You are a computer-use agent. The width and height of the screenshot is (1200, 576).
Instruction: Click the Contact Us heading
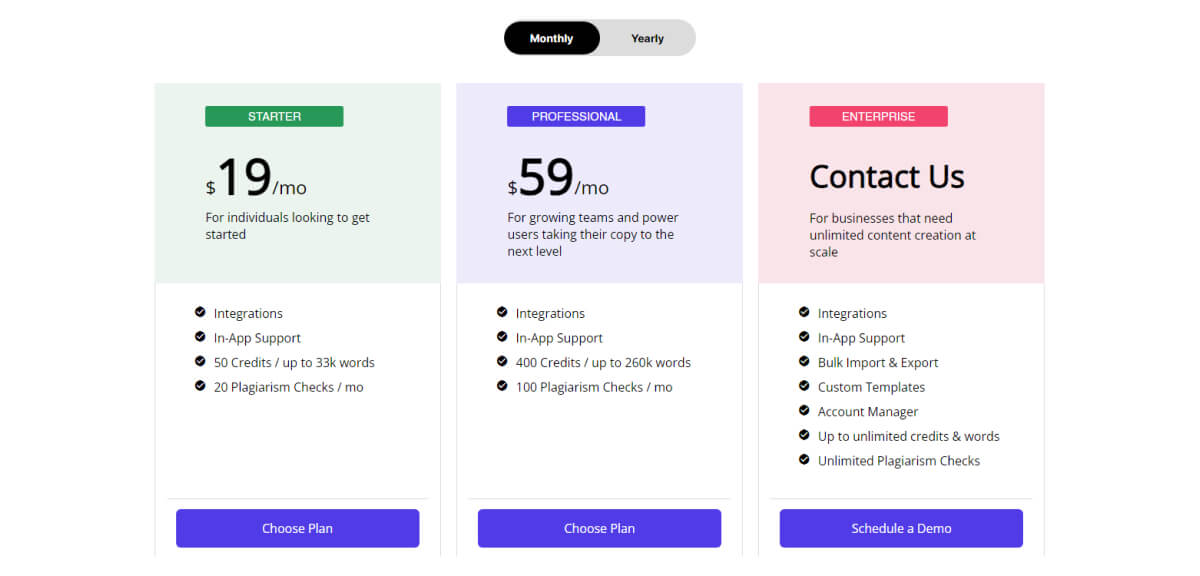886,177
